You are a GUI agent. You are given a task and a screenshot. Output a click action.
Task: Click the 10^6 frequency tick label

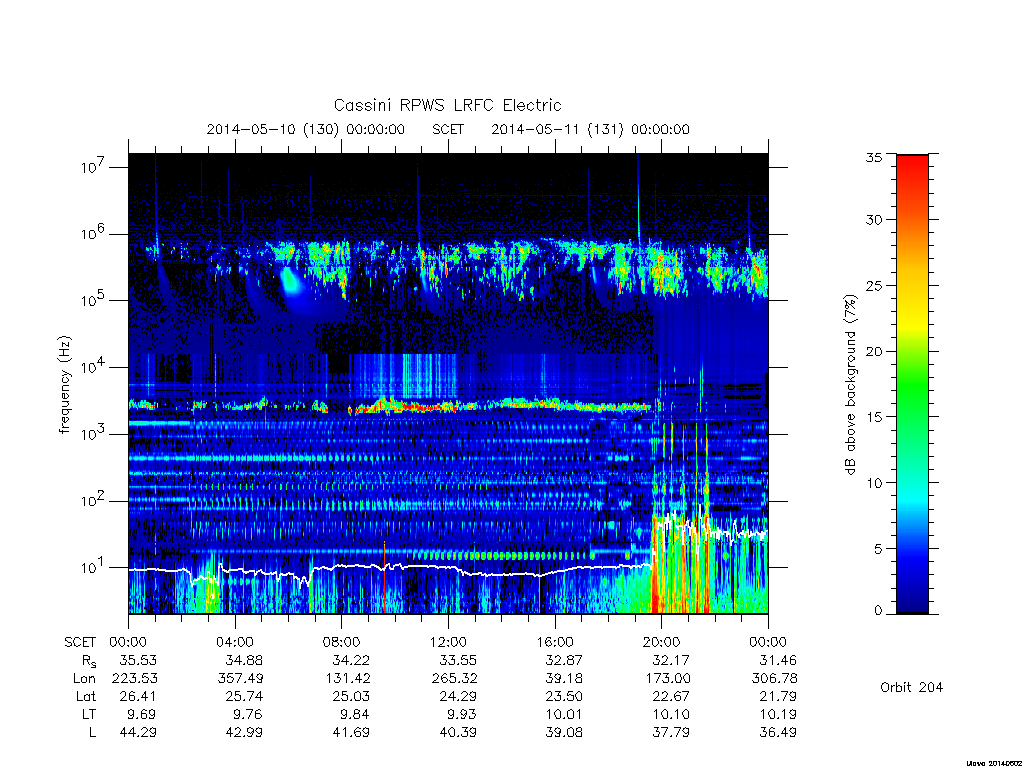click(x=93, y=234)
